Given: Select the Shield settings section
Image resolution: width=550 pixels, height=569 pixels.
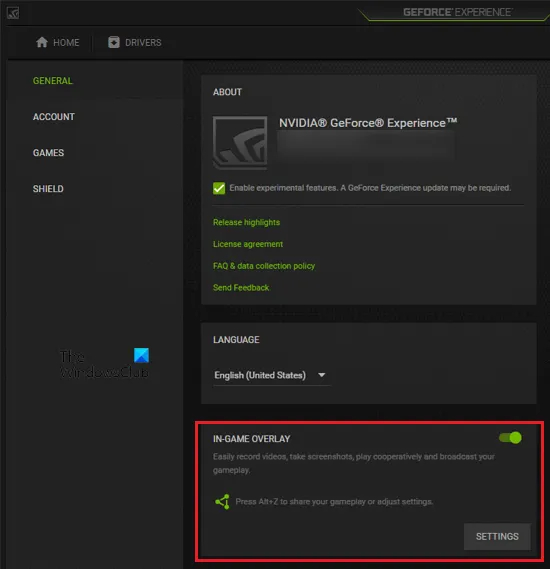Looking at the screenshot, I should [x=48, y=189].
